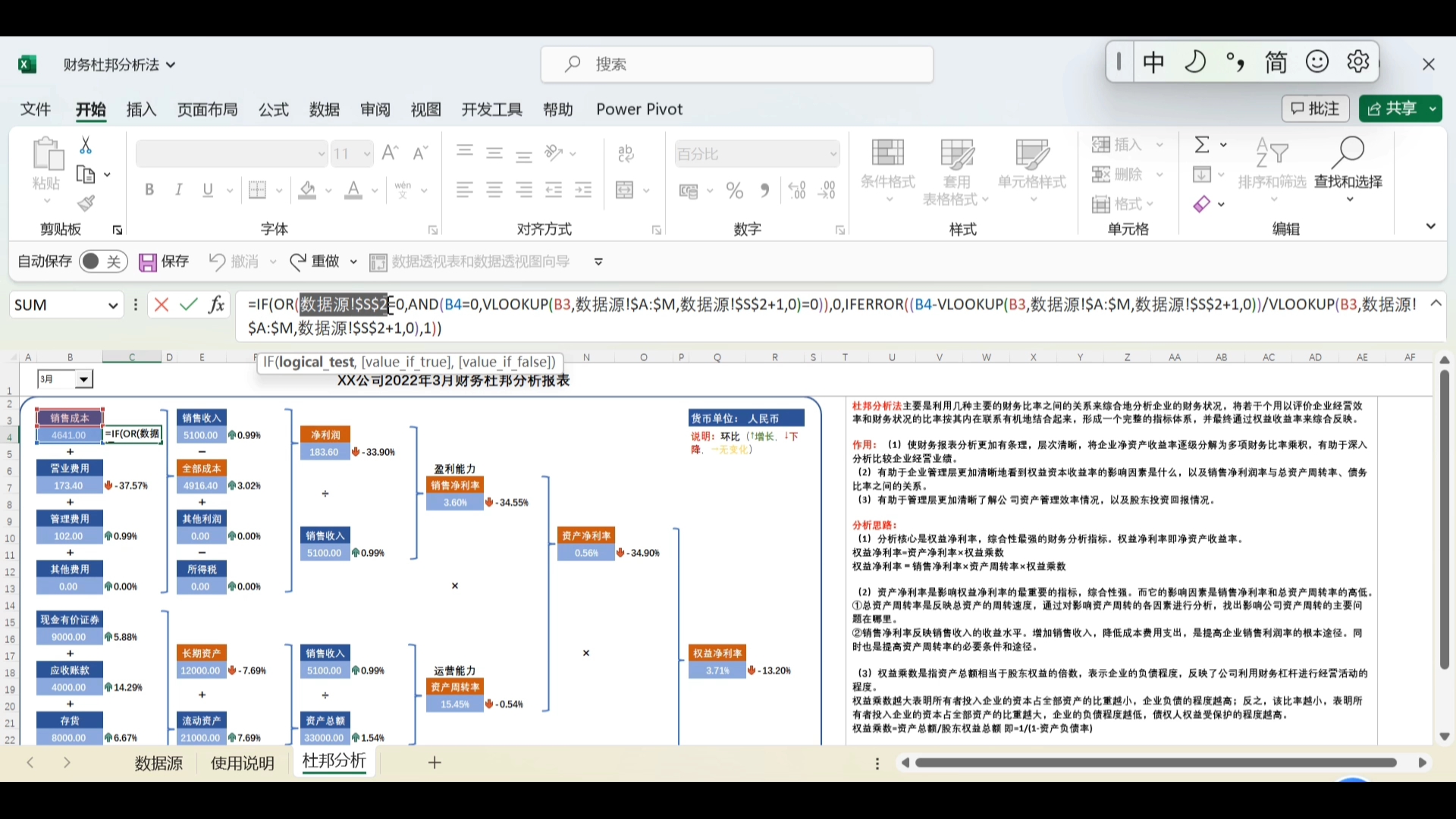Click the Borders icon
Viewport: 1456px width, 819px height.
[258, 190]
